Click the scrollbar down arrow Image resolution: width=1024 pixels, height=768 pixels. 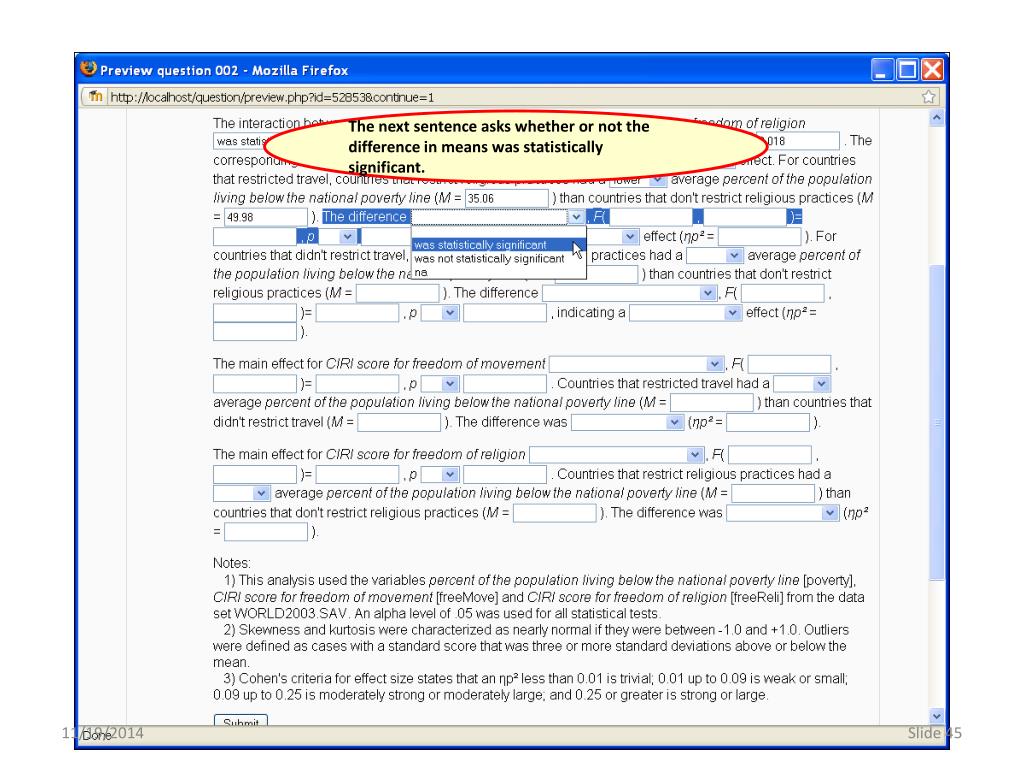[936, 716]
